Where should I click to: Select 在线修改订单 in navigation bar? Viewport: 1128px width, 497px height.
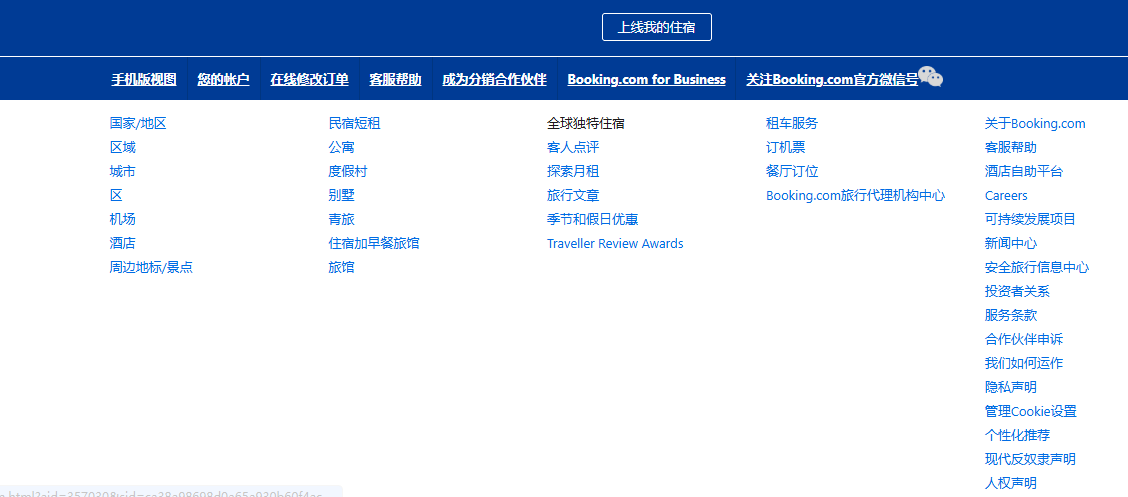pos(309,80)
